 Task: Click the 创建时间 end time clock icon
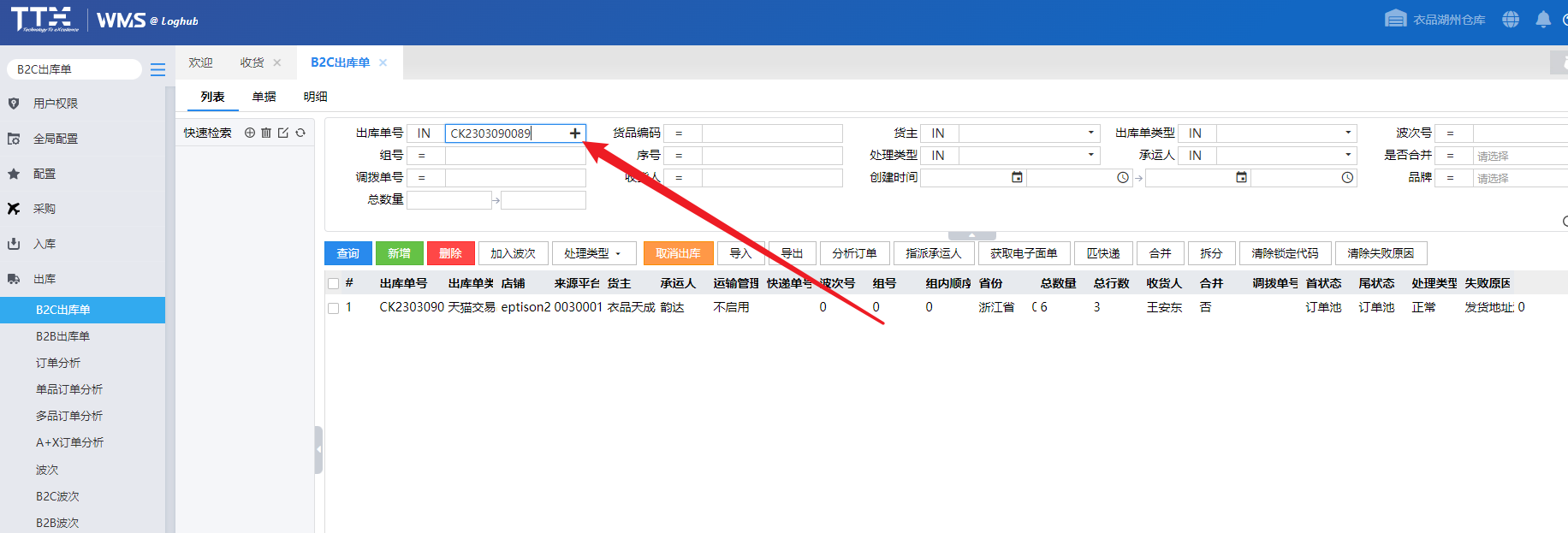[1347, 177]
